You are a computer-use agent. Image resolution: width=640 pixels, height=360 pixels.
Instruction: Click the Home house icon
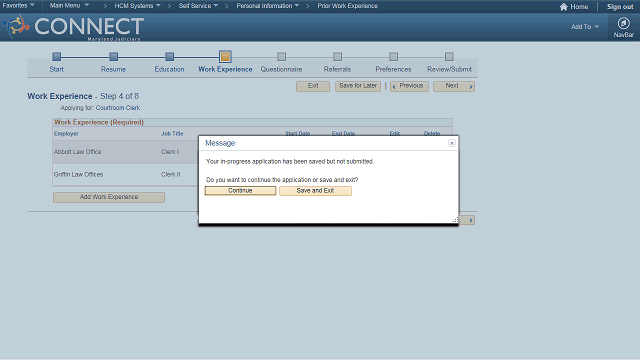564,7
